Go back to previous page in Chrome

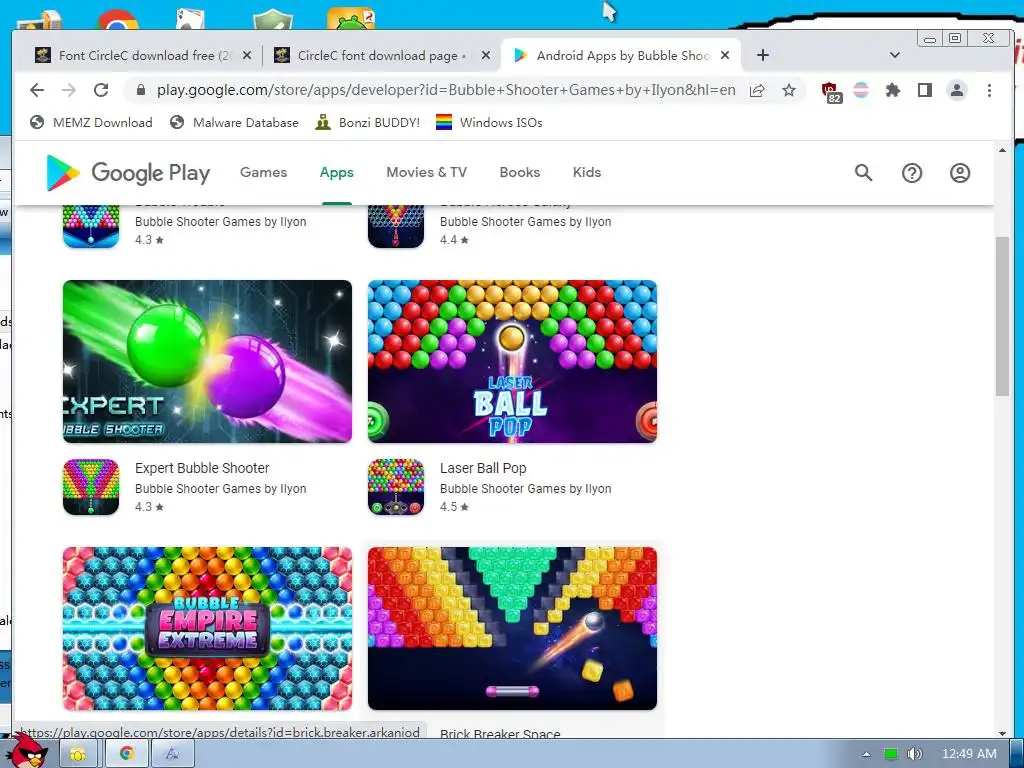tap(37, 90)
